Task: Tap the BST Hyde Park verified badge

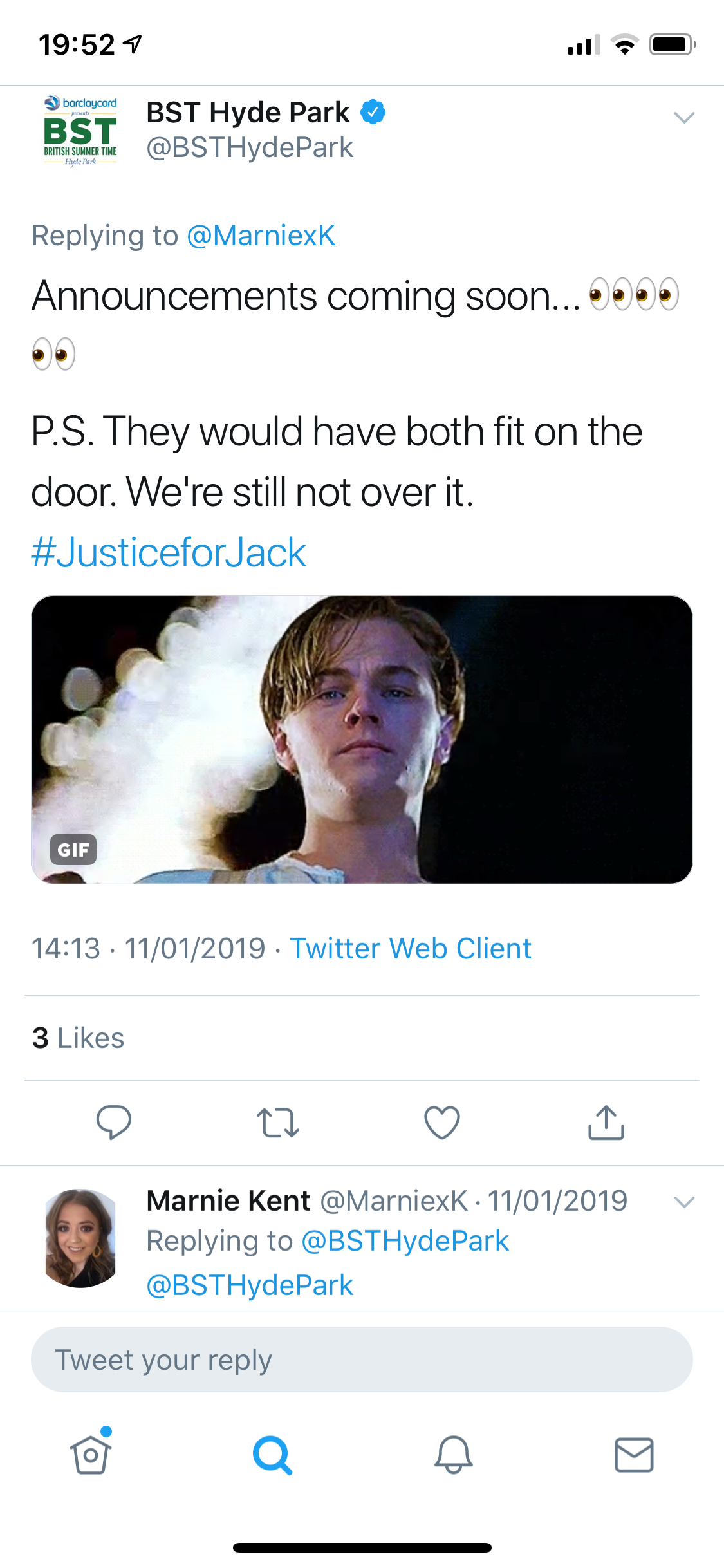Action: coord(373,112)
